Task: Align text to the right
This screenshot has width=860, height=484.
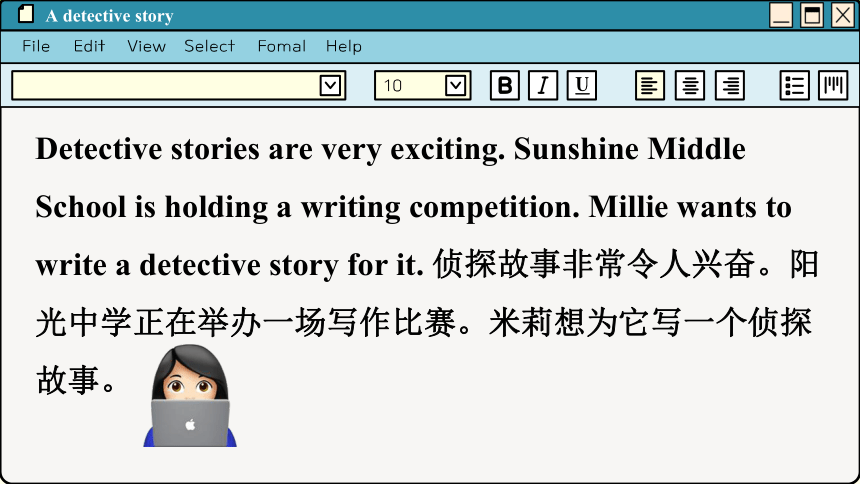Action: [x=730, y=85]
